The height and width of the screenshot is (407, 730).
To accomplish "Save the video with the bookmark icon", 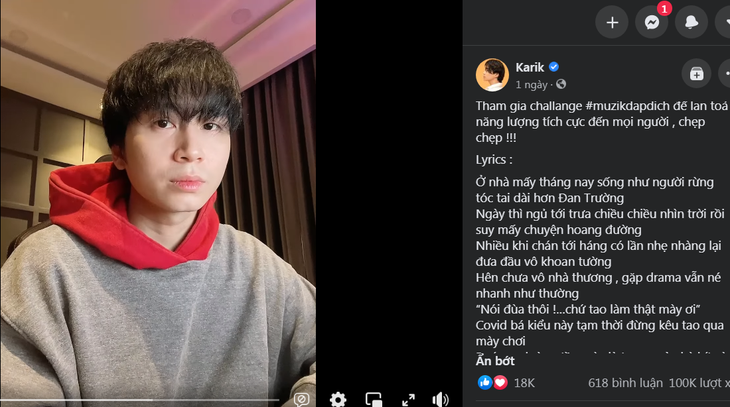I will [696, 74].
